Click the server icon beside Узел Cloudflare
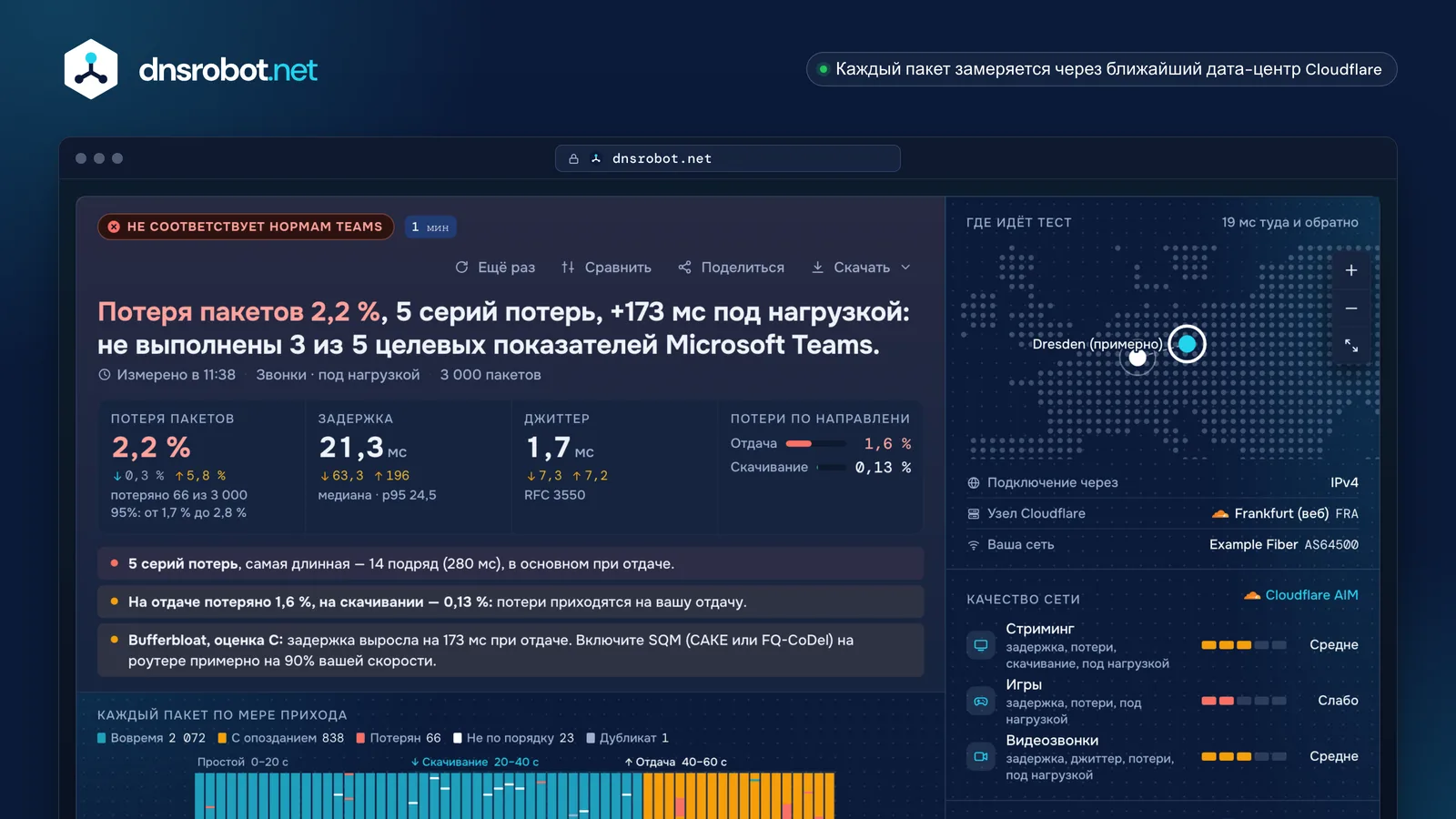Screen dimensions: 1456x819 pyautogui.click(x=974, y=514)
